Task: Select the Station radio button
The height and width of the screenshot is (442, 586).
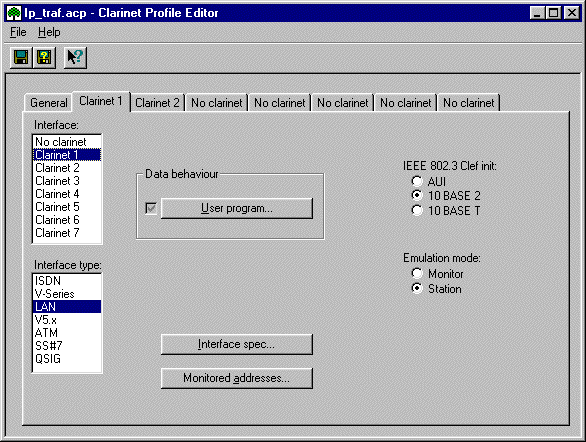Action: [x=417, y=288]
